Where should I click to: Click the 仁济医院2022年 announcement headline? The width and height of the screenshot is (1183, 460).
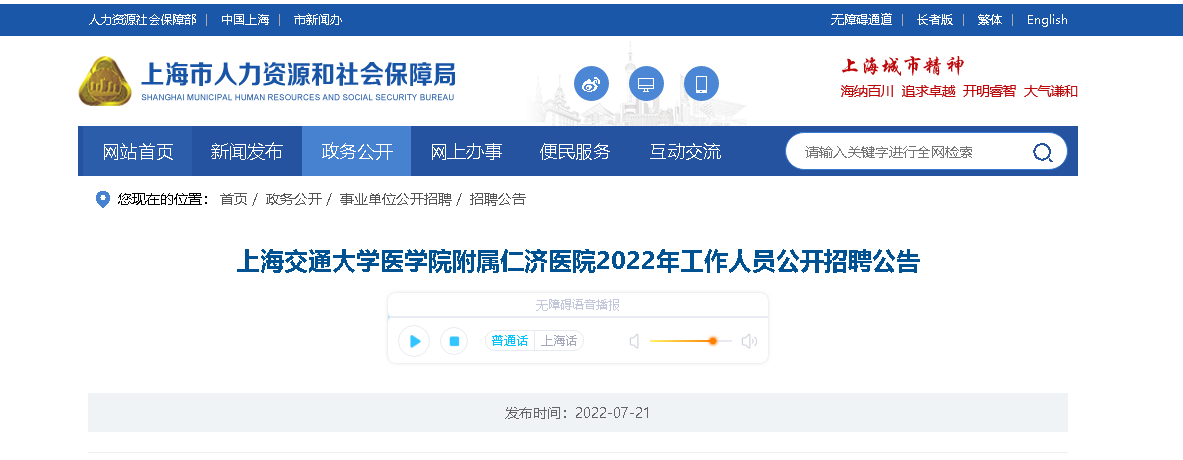click(578, 262)
